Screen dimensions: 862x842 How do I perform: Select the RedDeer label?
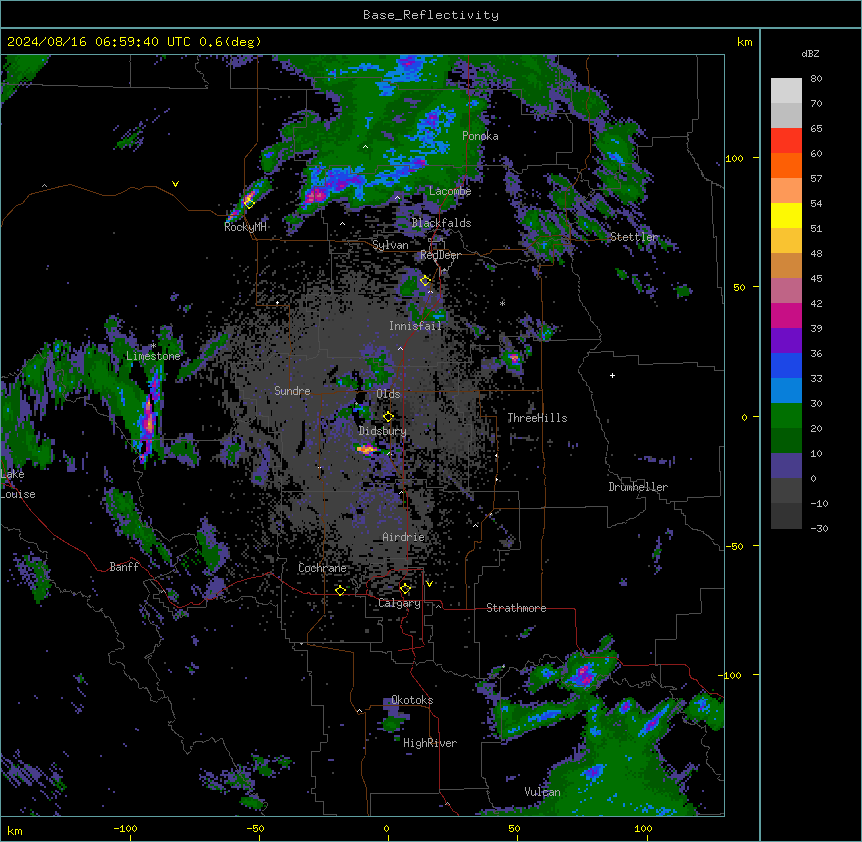pos(440,255)
